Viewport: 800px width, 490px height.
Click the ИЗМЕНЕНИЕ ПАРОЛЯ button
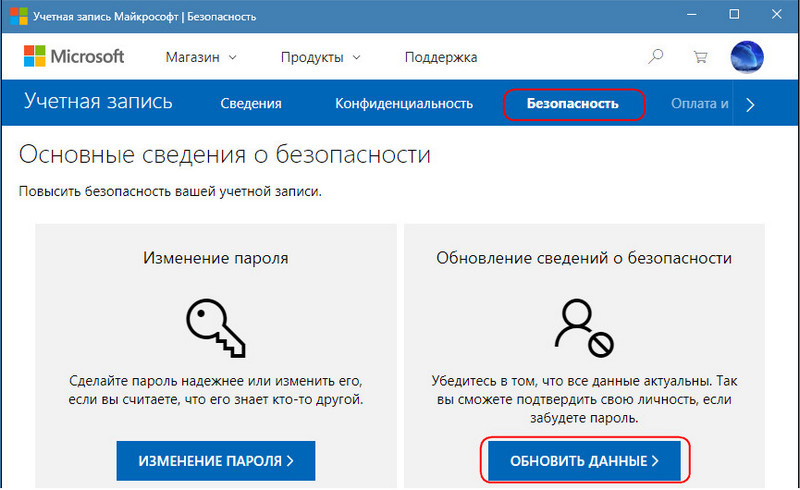(x=216, y=461)
